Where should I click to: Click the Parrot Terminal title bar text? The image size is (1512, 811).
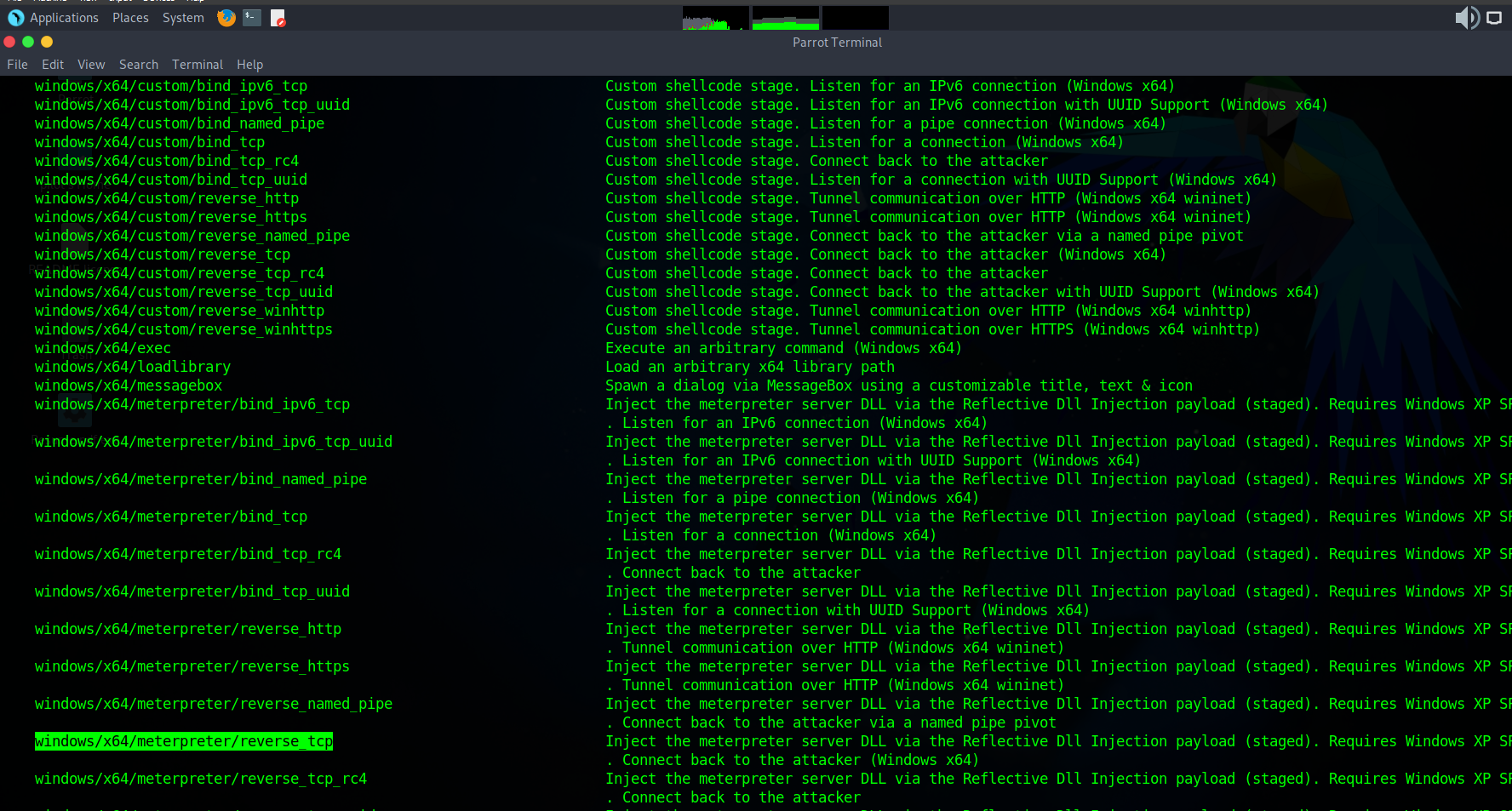(x=837, y=42)
